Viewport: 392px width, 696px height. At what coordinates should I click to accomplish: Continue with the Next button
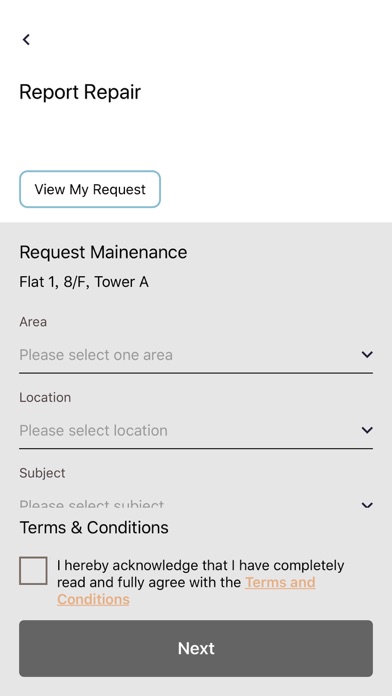(196, 648)
